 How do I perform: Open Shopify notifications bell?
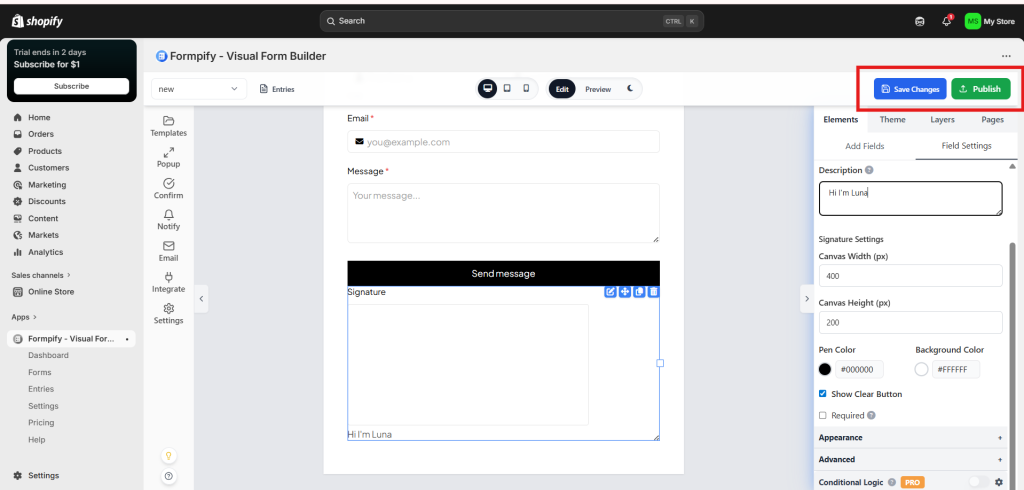[x=946, y=21]
